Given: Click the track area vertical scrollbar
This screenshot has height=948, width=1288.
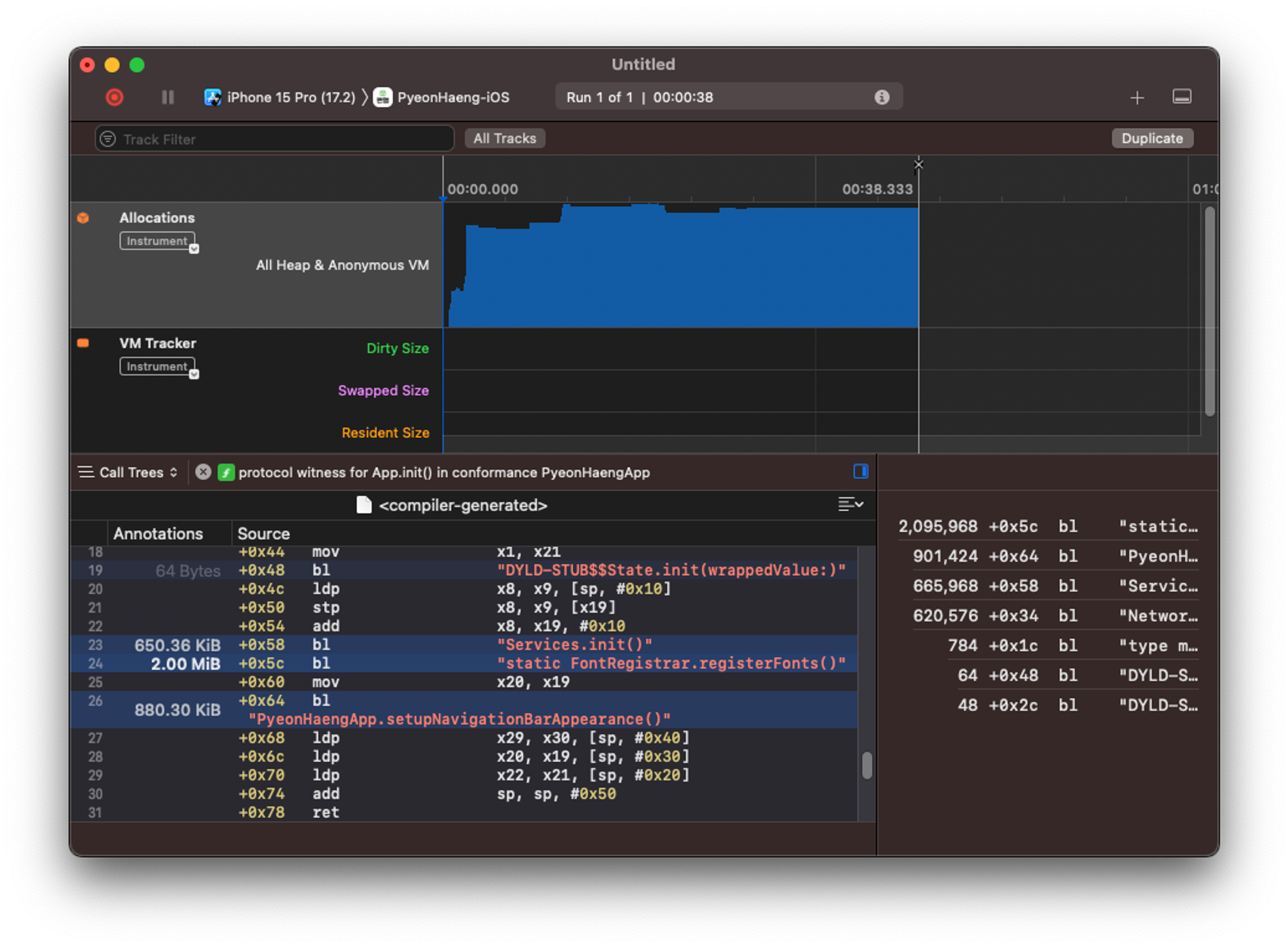Looking at the screenshot, I should (1209, 312).
